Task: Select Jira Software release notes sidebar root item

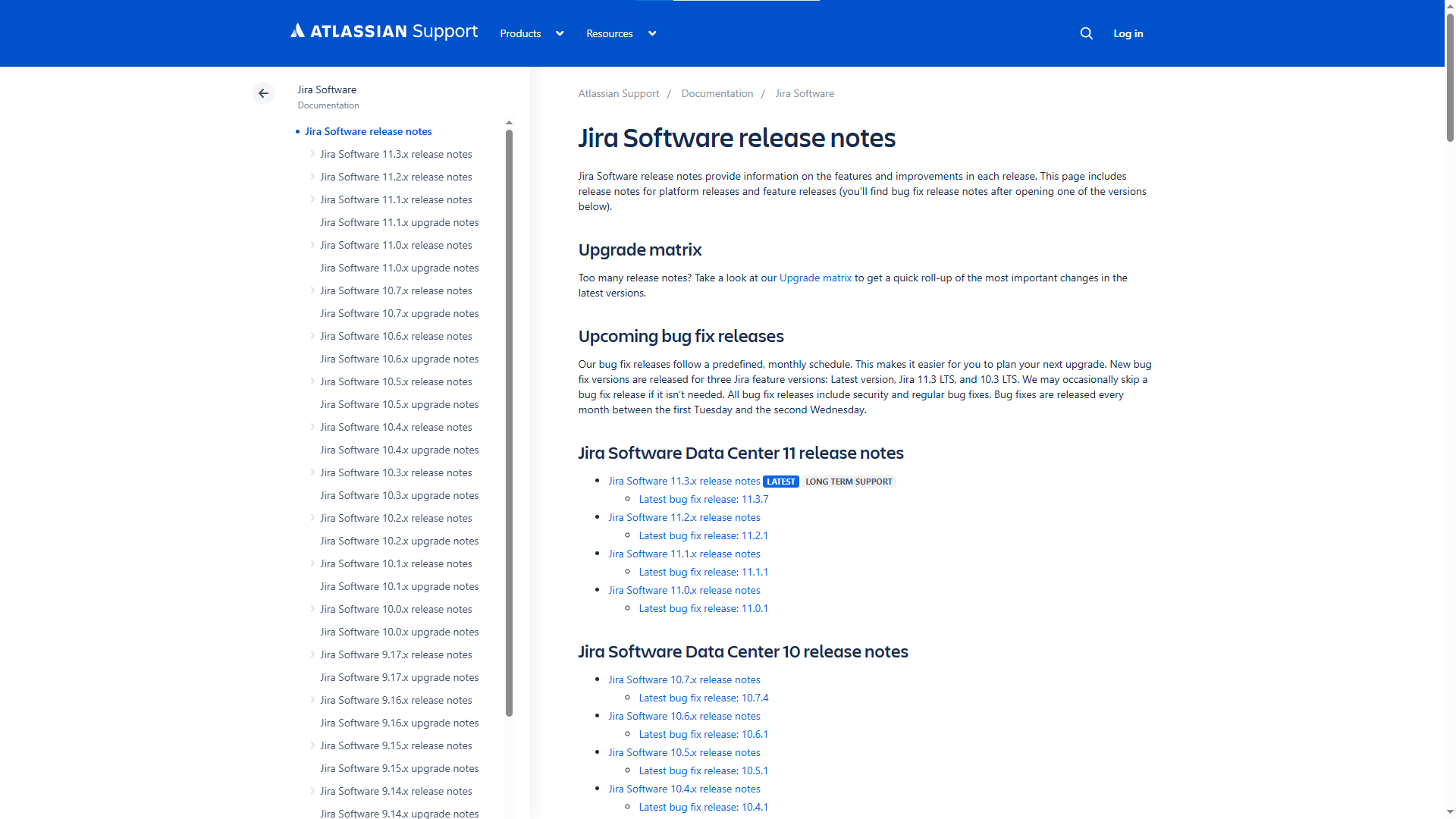Action: [x=368, y=131]
